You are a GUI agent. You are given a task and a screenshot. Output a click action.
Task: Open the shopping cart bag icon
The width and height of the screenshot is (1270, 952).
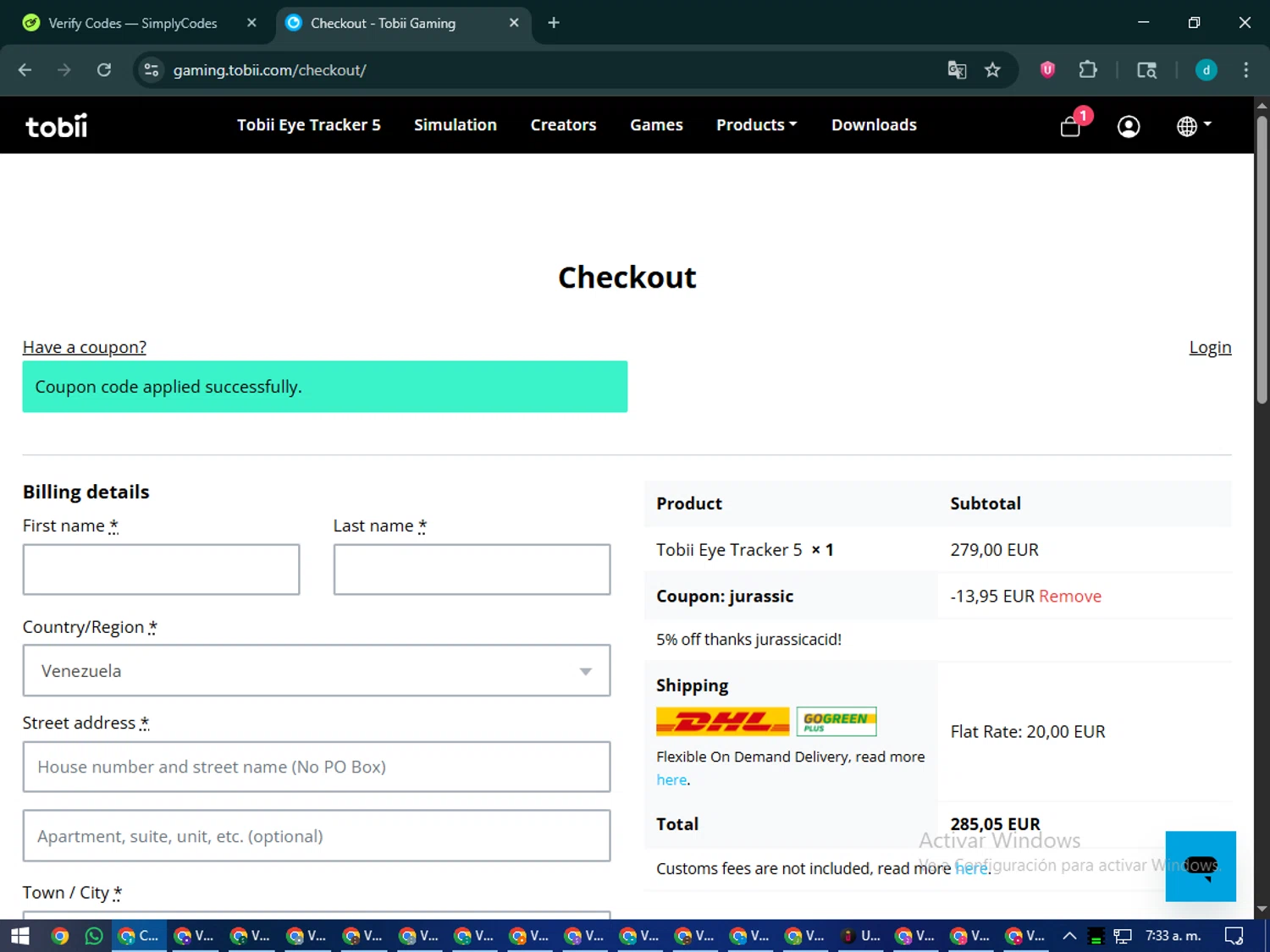tap(1070, 127)
